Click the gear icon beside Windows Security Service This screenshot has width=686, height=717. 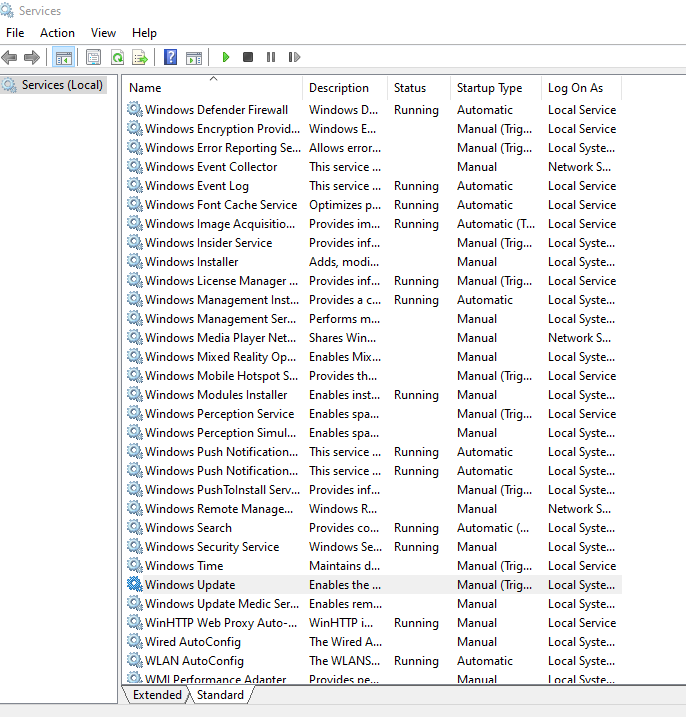coord(134,546)
